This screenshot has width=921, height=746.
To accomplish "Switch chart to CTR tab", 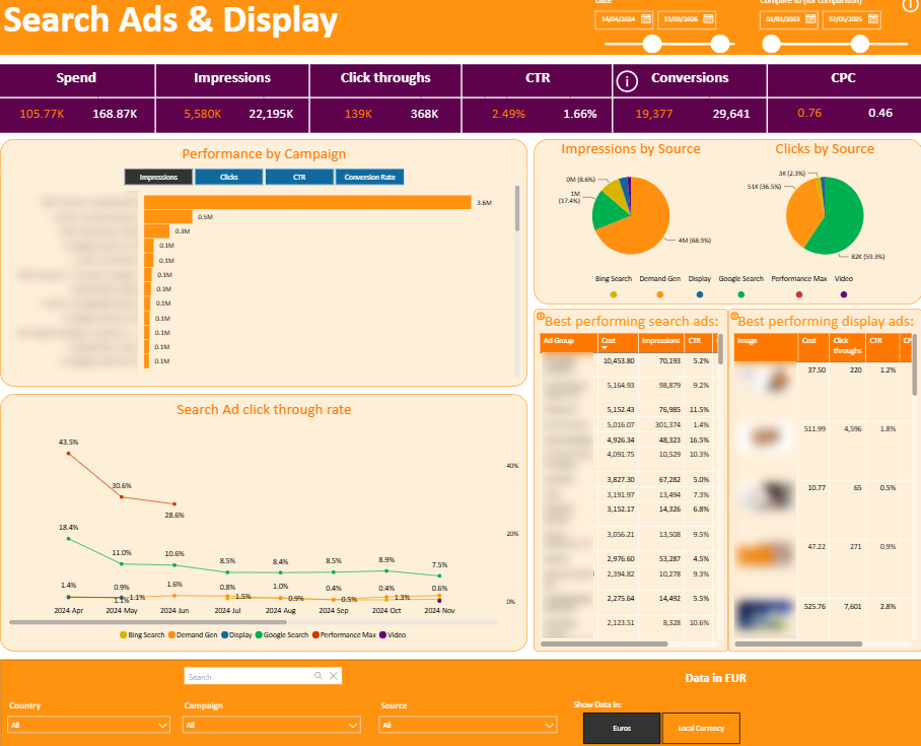I will 300,177.
